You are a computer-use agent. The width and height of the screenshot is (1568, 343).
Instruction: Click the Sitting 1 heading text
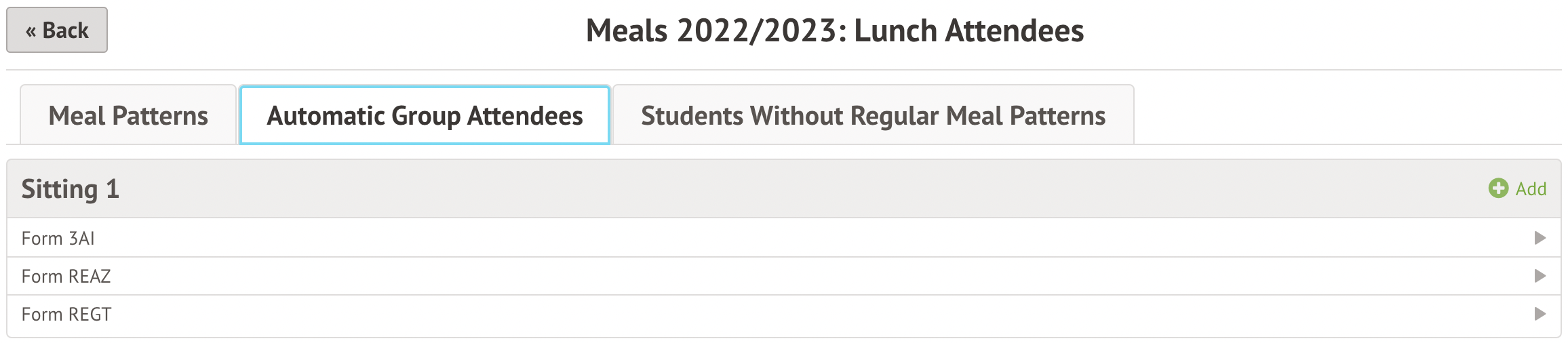click(x=71, y=189)
